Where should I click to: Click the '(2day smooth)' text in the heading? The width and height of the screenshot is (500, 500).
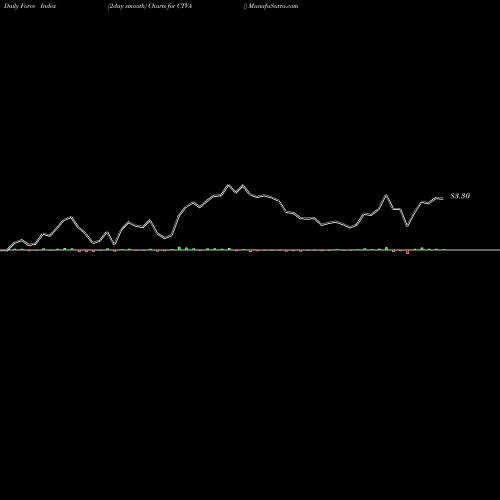(x=127, y=6)
